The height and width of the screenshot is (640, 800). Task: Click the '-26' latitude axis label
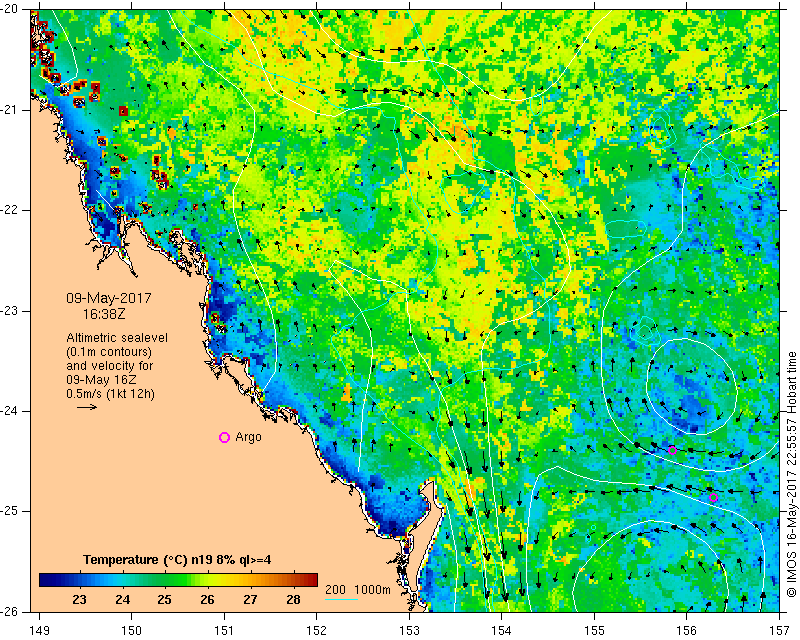[x=10, y=611]
